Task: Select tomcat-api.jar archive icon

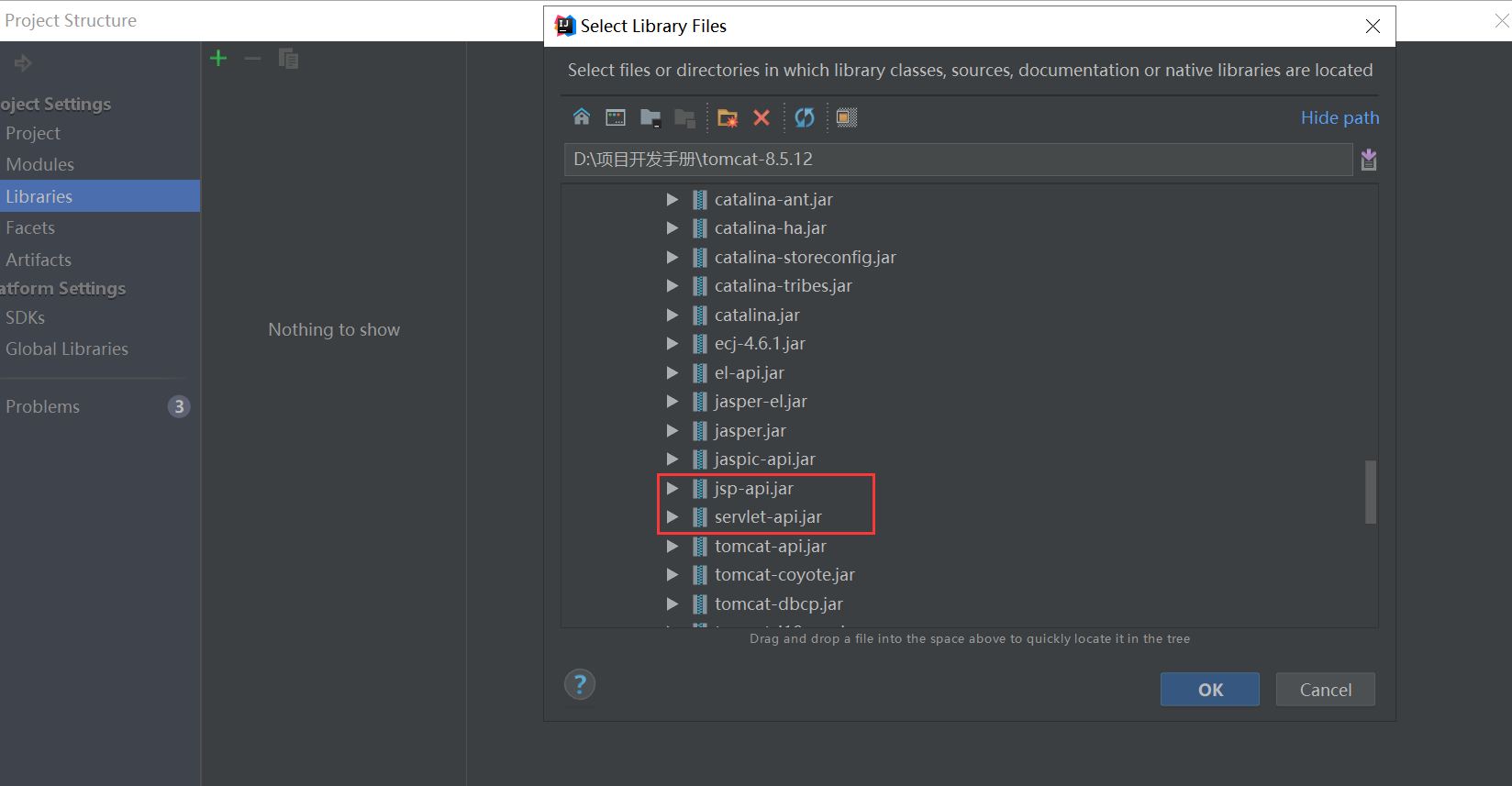Action: [x=700, y=547]
